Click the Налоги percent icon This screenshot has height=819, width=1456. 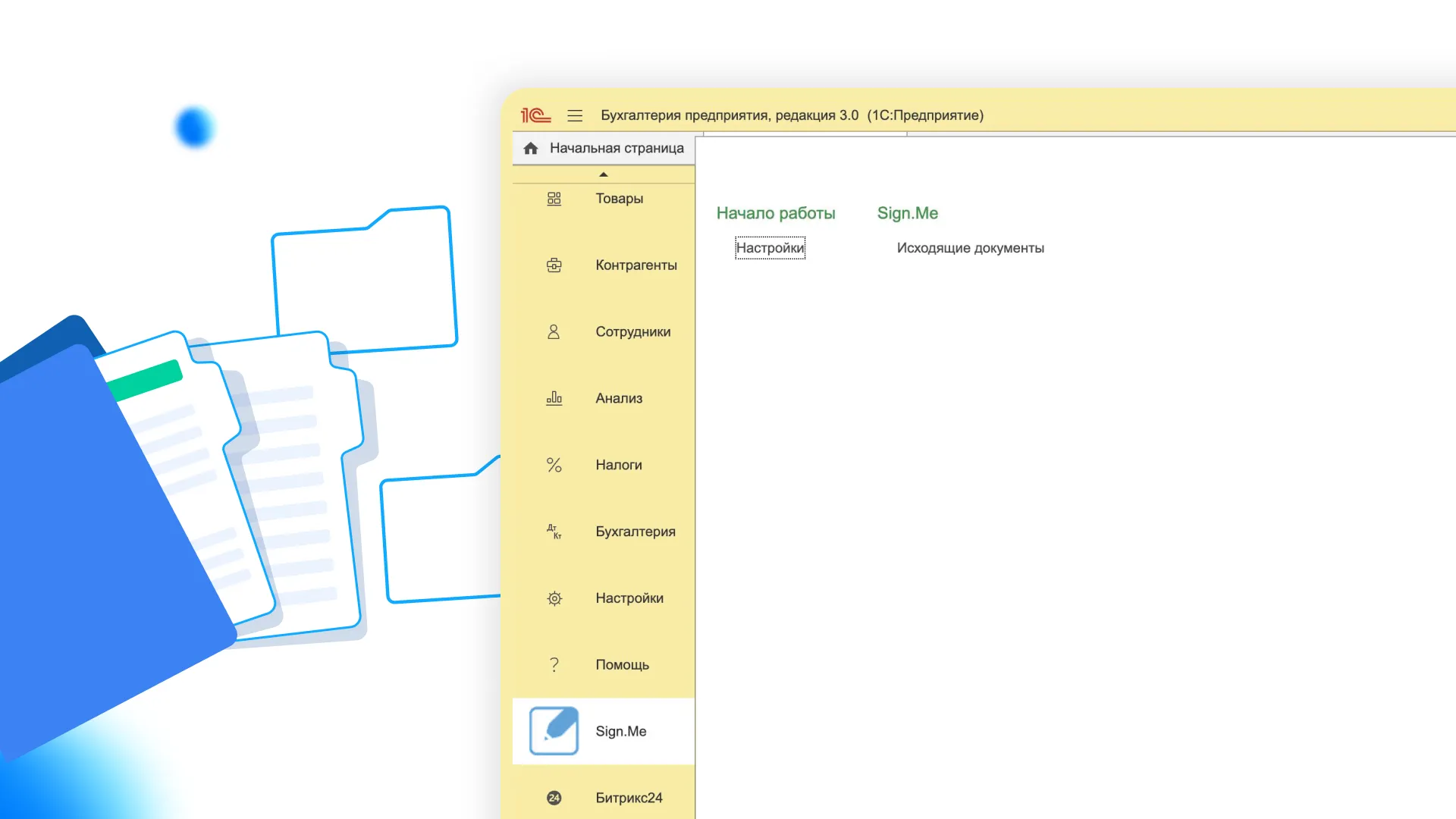tap(554, 465)
